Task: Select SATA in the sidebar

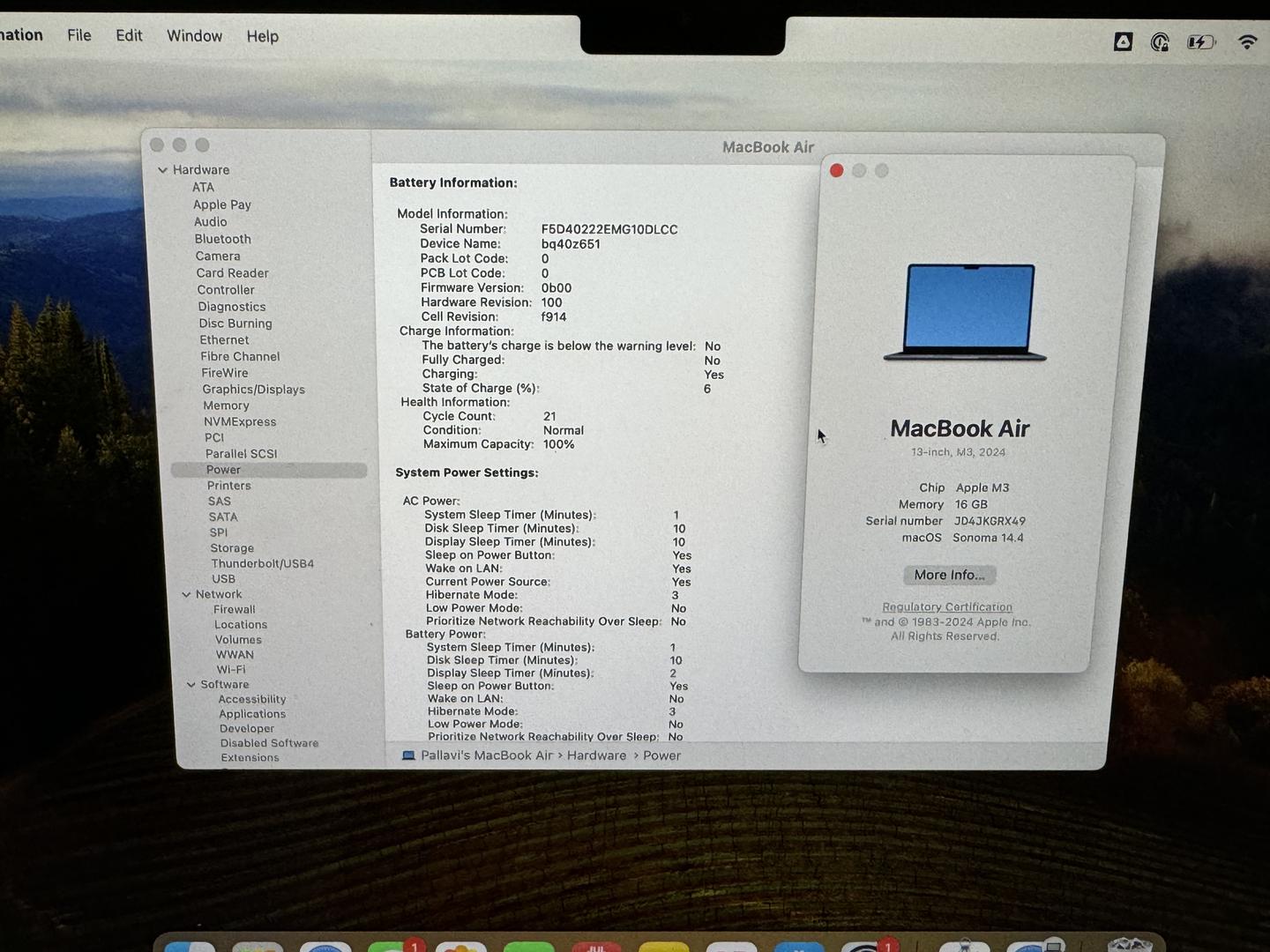Action: 223,517
